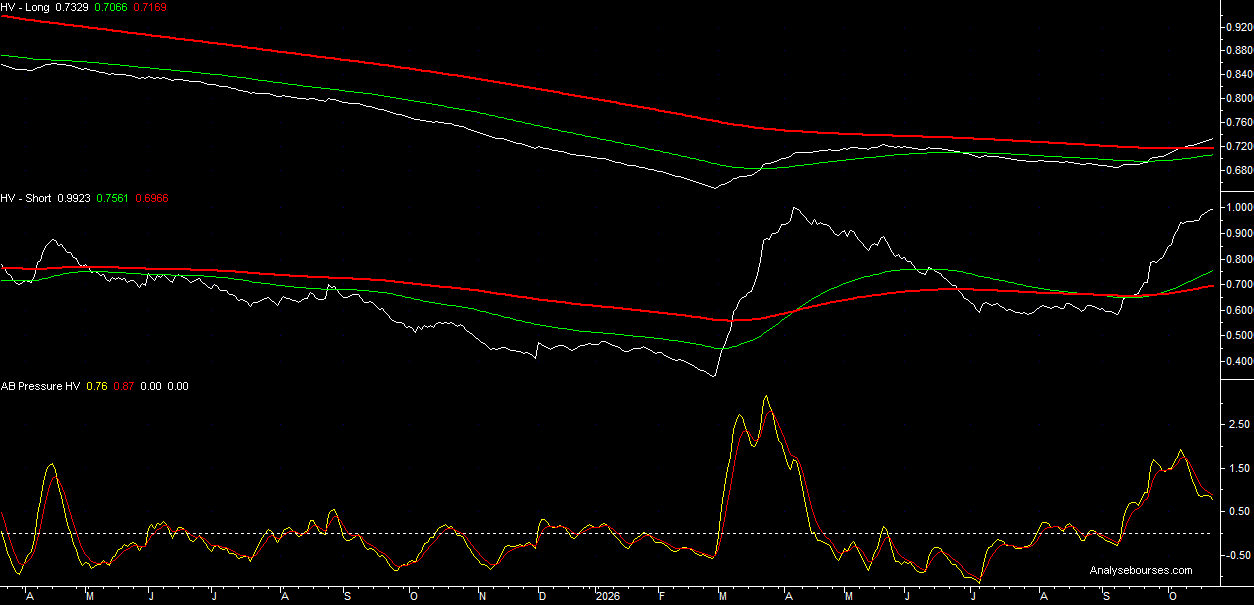Image resolution: width=1254 pixels, height=605 pixels.
Task: Click the 1.000 scale label in HV Short
Action: (x=1239, y=208)
